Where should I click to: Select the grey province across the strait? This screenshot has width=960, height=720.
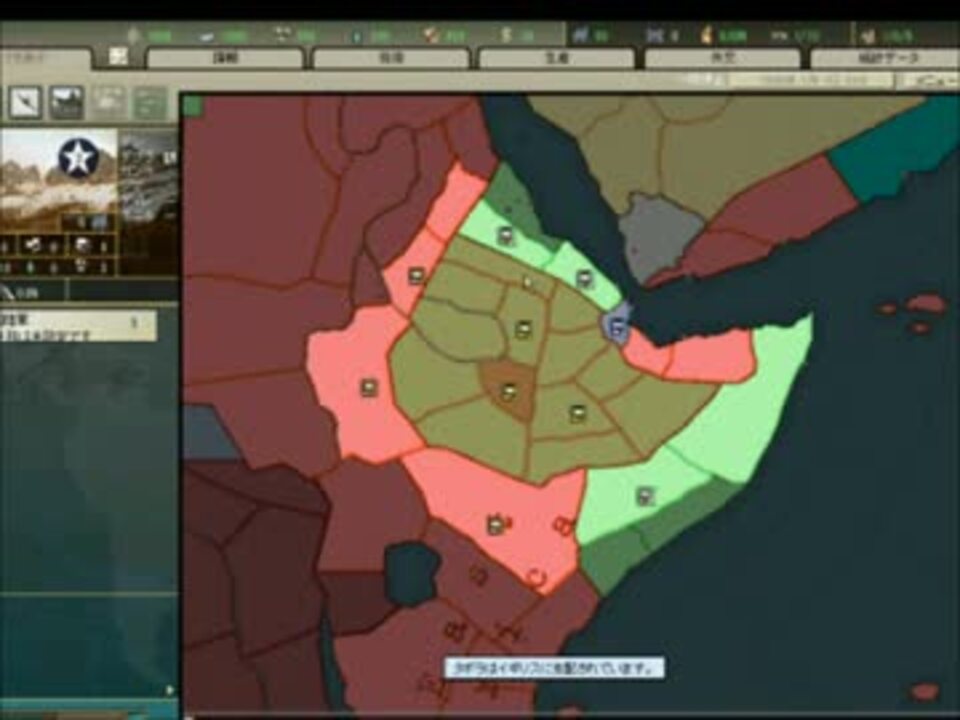coord(661,236)
